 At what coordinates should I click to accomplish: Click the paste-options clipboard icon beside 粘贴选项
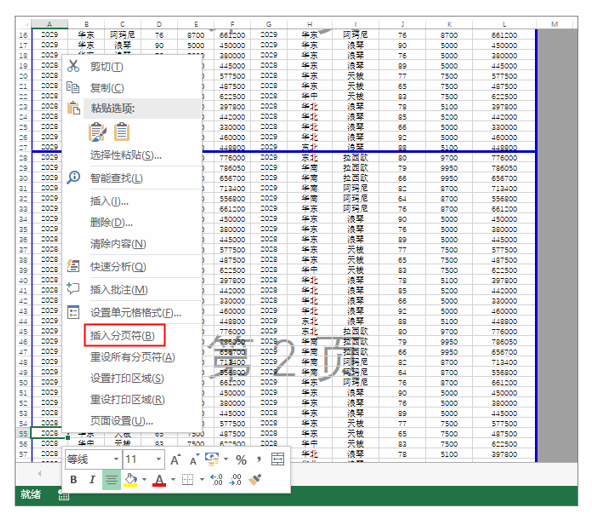74,108
